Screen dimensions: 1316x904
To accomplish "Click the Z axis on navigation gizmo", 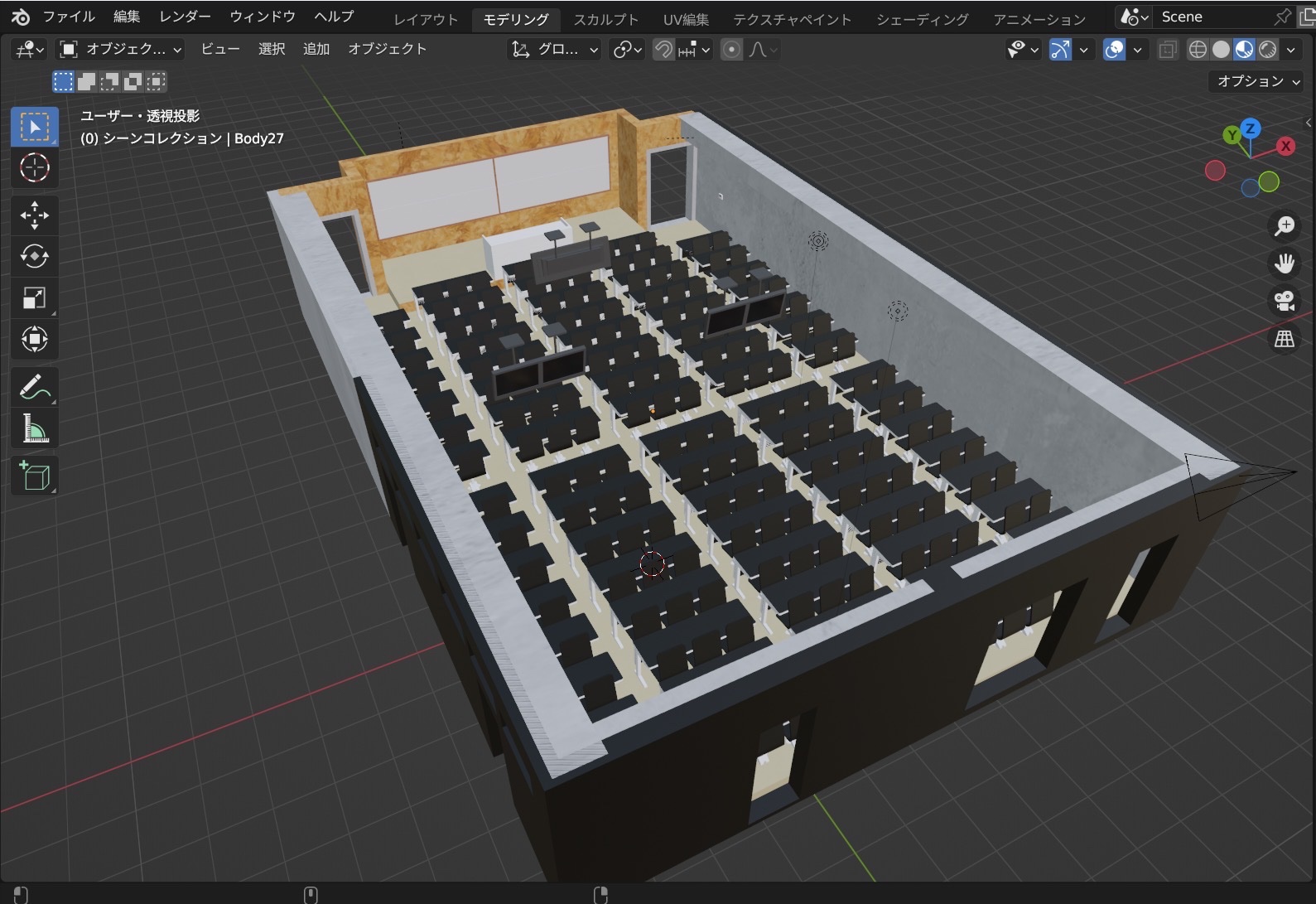I will pos(1251,128).
